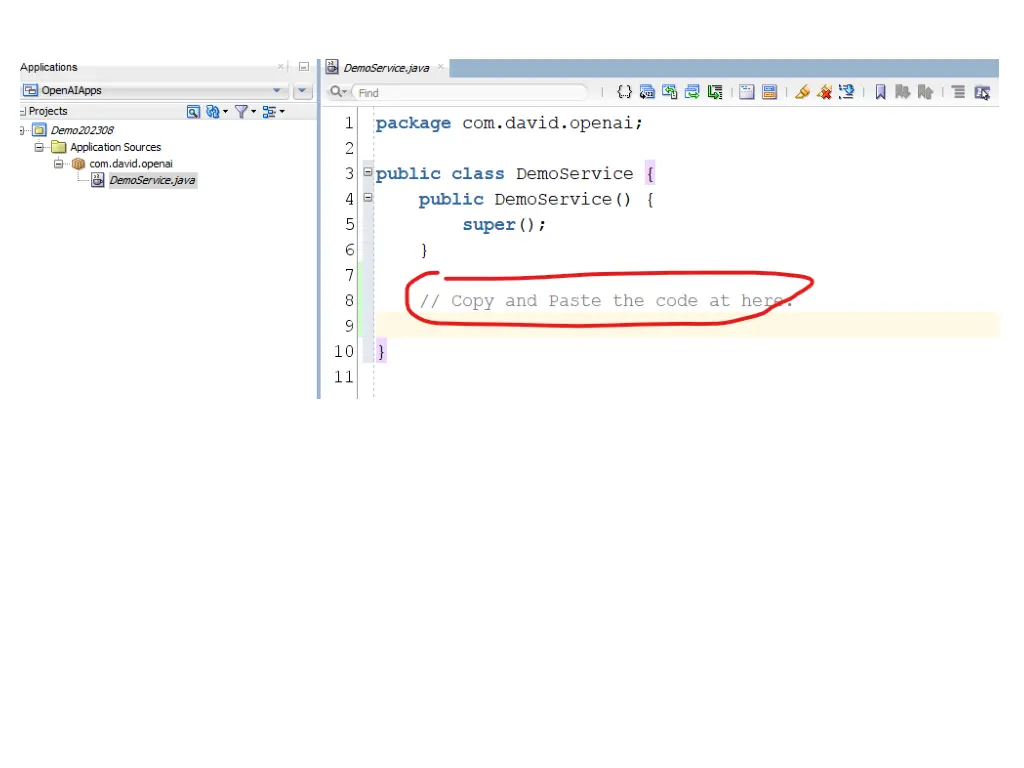Click the curly braces code icon
The height and width of the screenshot is (768, 1024).
coord(624,92)
